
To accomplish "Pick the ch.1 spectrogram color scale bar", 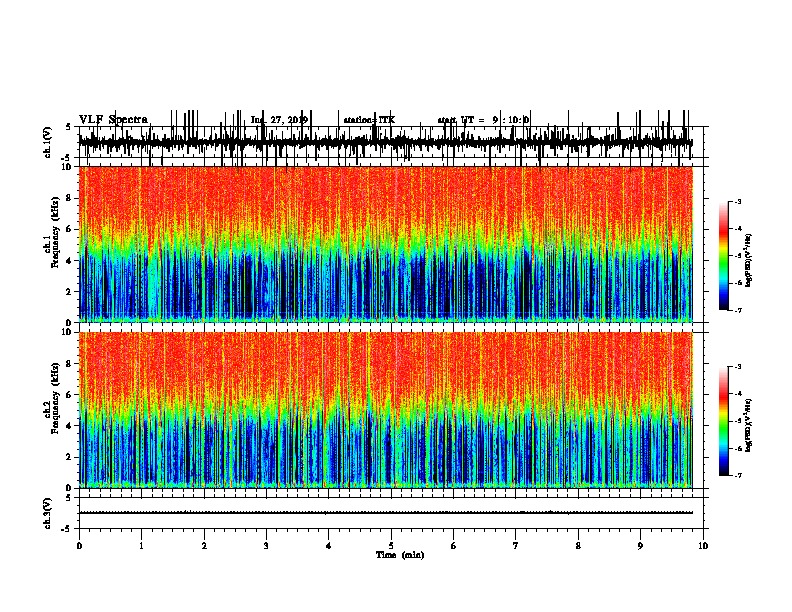I will point(723,256).
